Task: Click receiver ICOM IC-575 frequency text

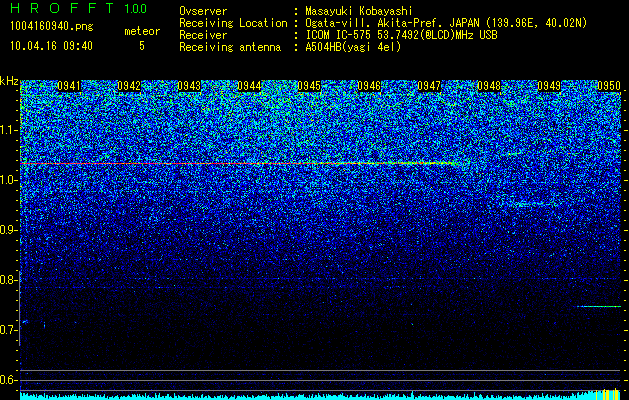Action: [x=401, y=35]
